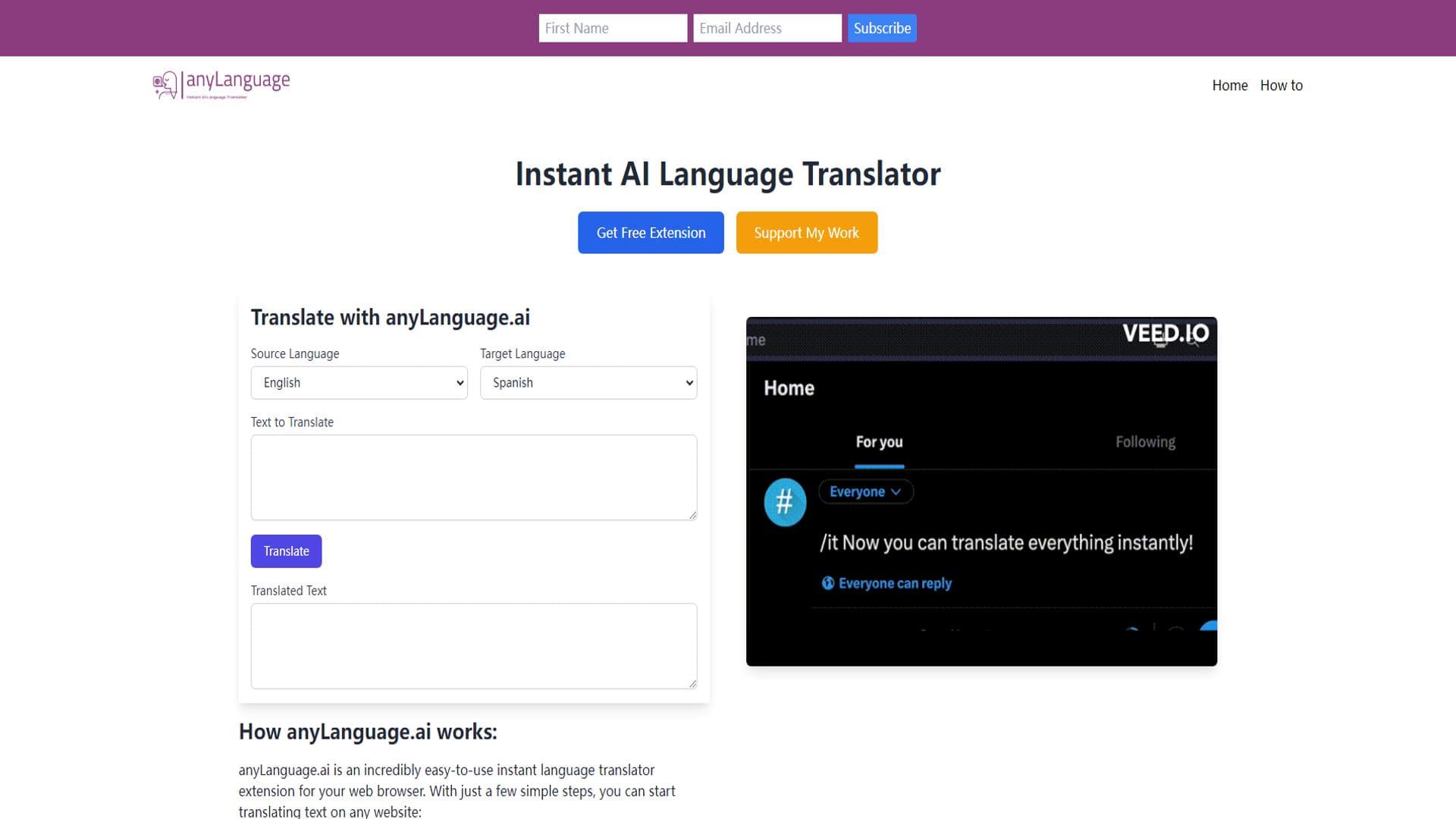
Task: Click the 'Text to Translate' label
Action: tap(292, 422)
